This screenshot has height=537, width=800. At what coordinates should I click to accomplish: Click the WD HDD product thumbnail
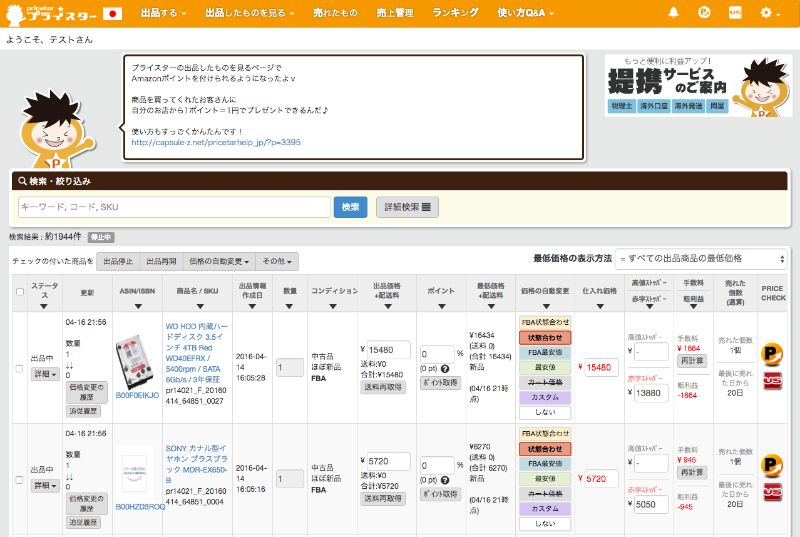pos(134,363)
